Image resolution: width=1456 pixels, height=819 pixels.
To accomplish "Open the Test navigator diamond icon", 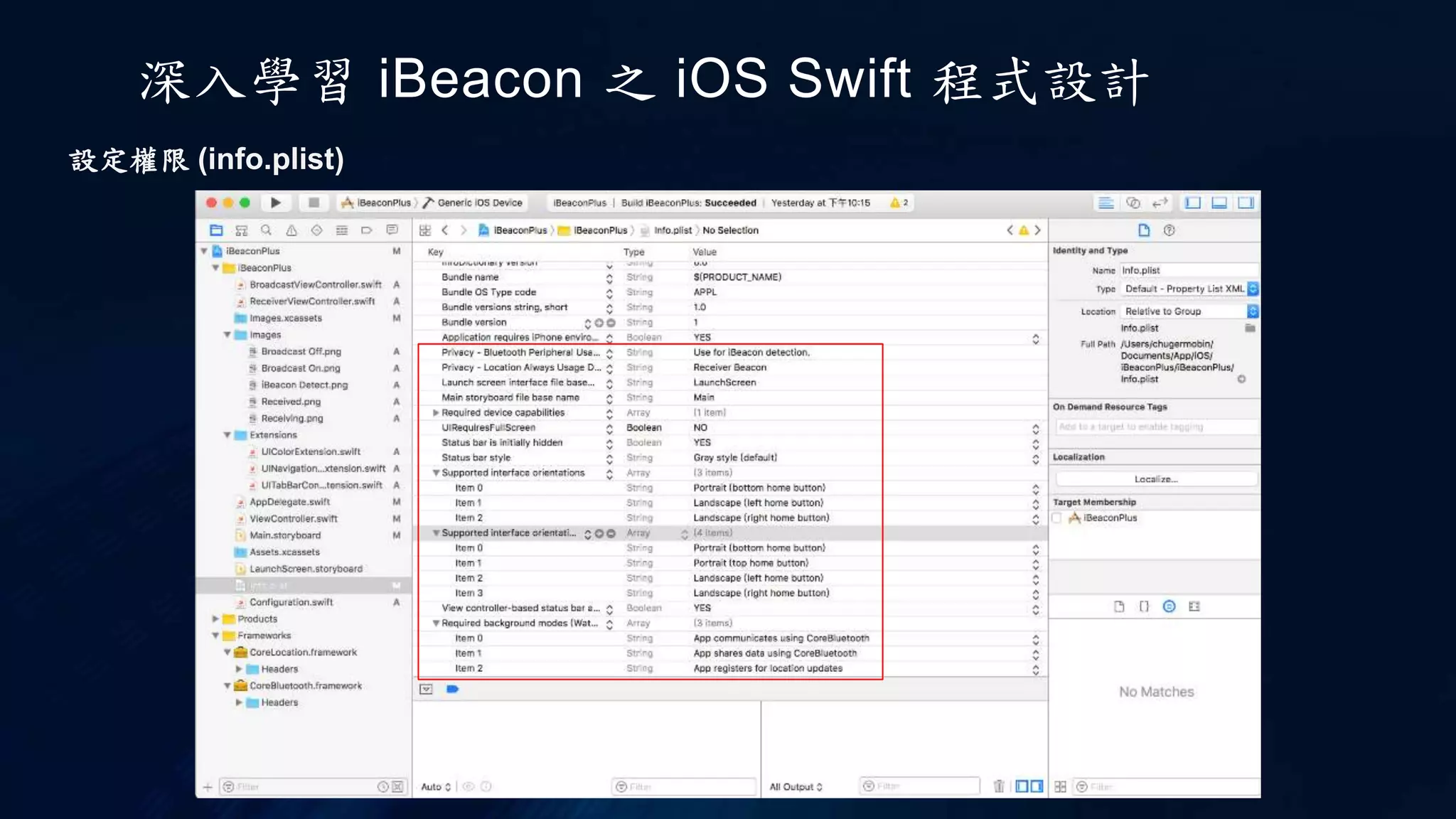I will tap(317, 230).
